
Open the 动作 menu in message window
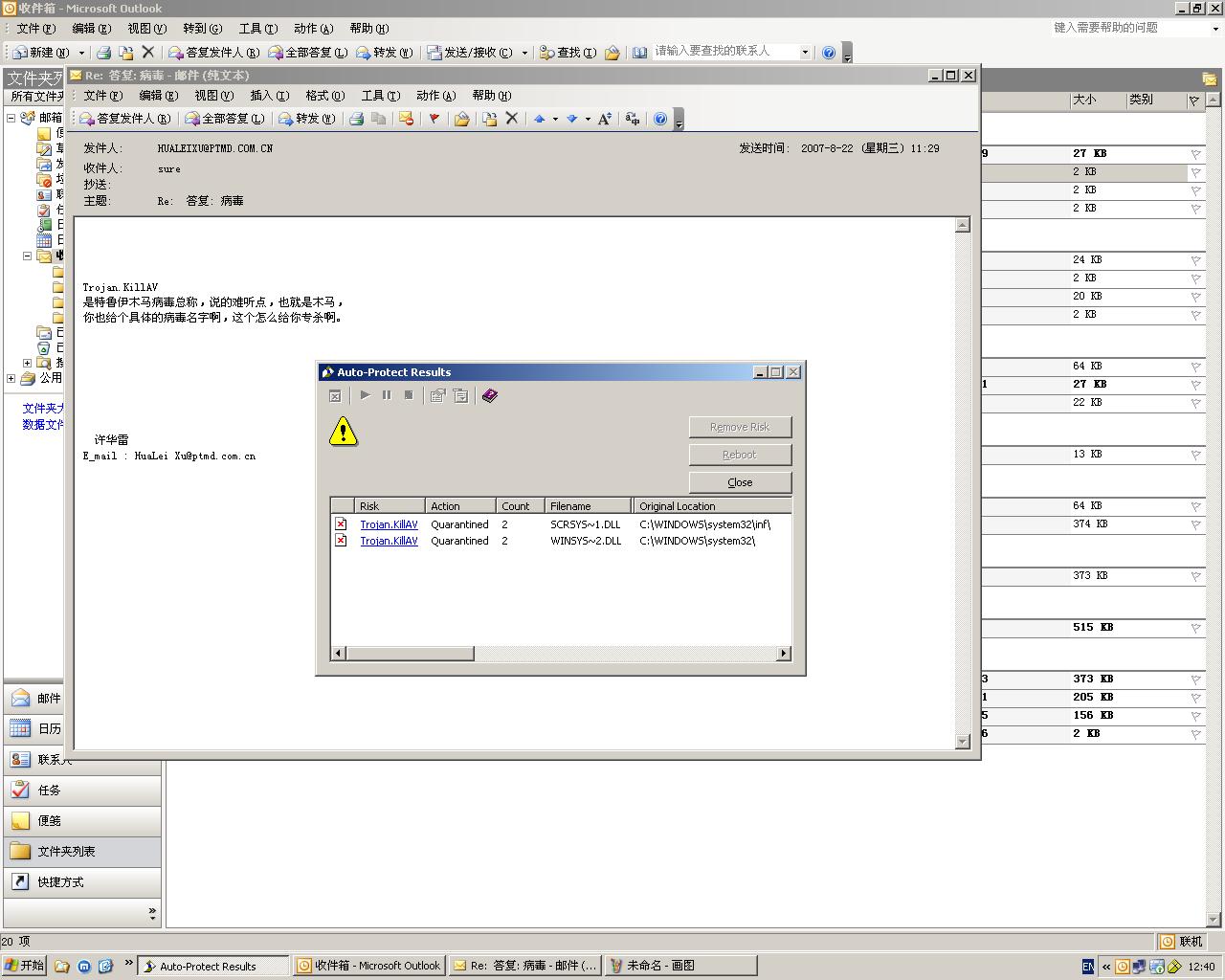point(434,96)
